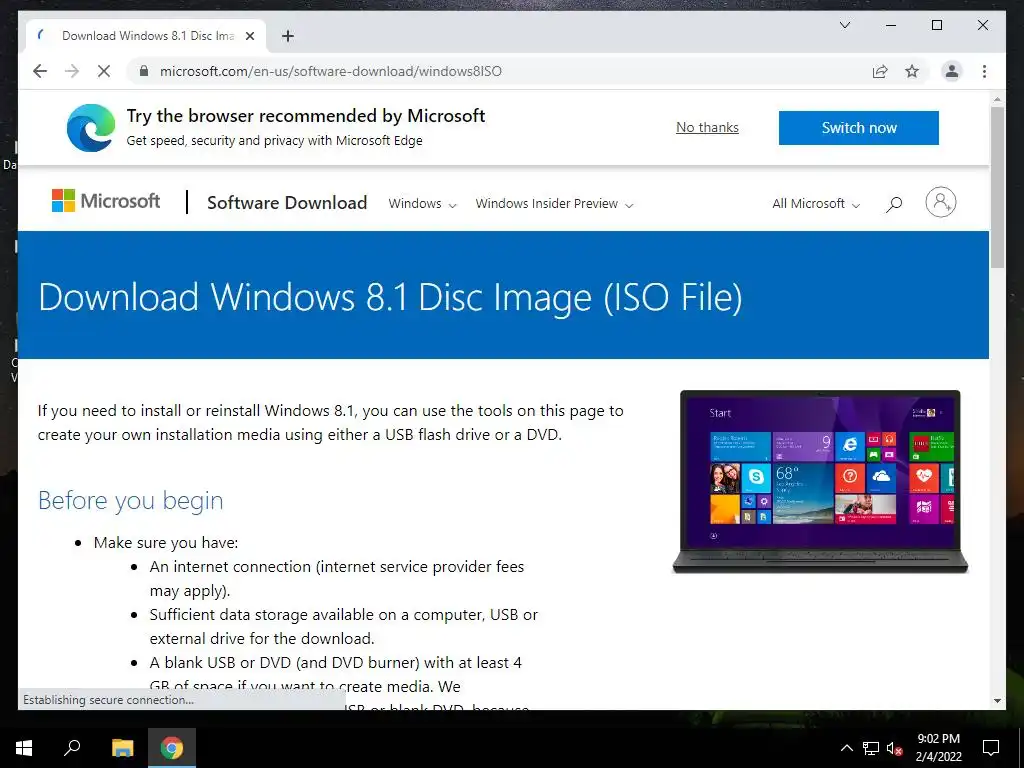Viewport: 1024px width, 768px height.
Task: Click the Windows 8.1 laptop image
Action: pyautogui.click(x=820, y=481)
